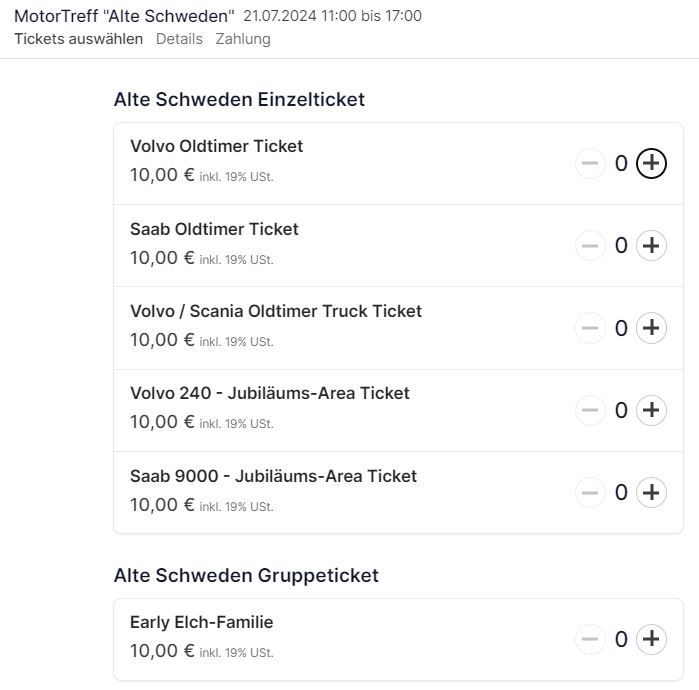Increase Early Elch-Familie ticket quantity

[x=651, y=639]
